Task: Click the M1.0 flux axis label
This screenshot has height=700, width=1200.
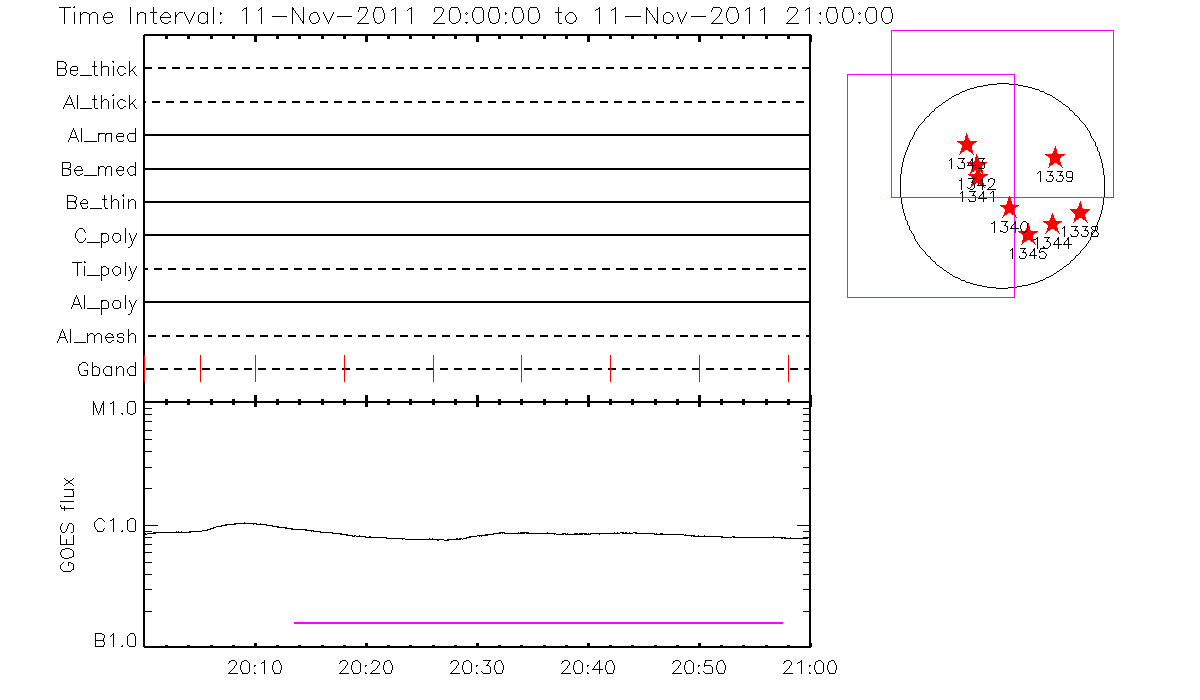Action: tap(116, 409)
